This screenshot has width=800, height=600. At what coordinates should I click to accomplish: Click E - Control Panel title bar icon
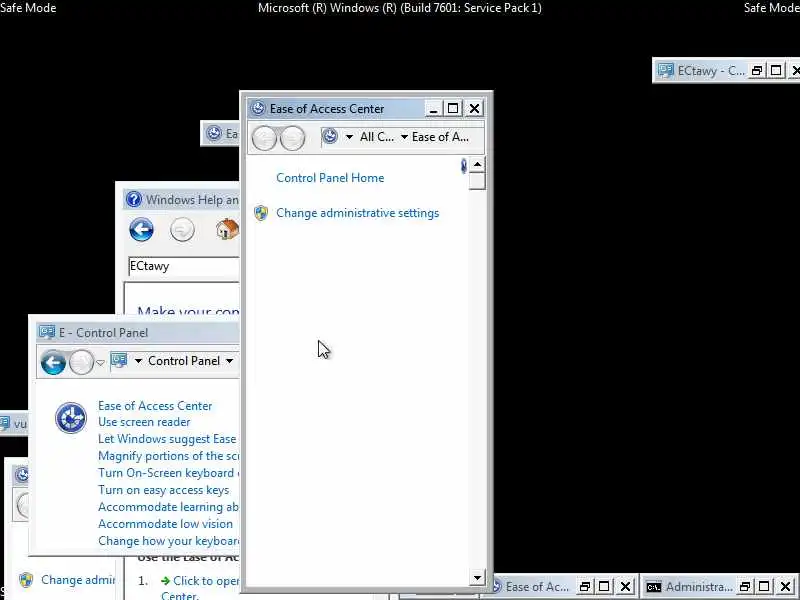pos(47,332)
